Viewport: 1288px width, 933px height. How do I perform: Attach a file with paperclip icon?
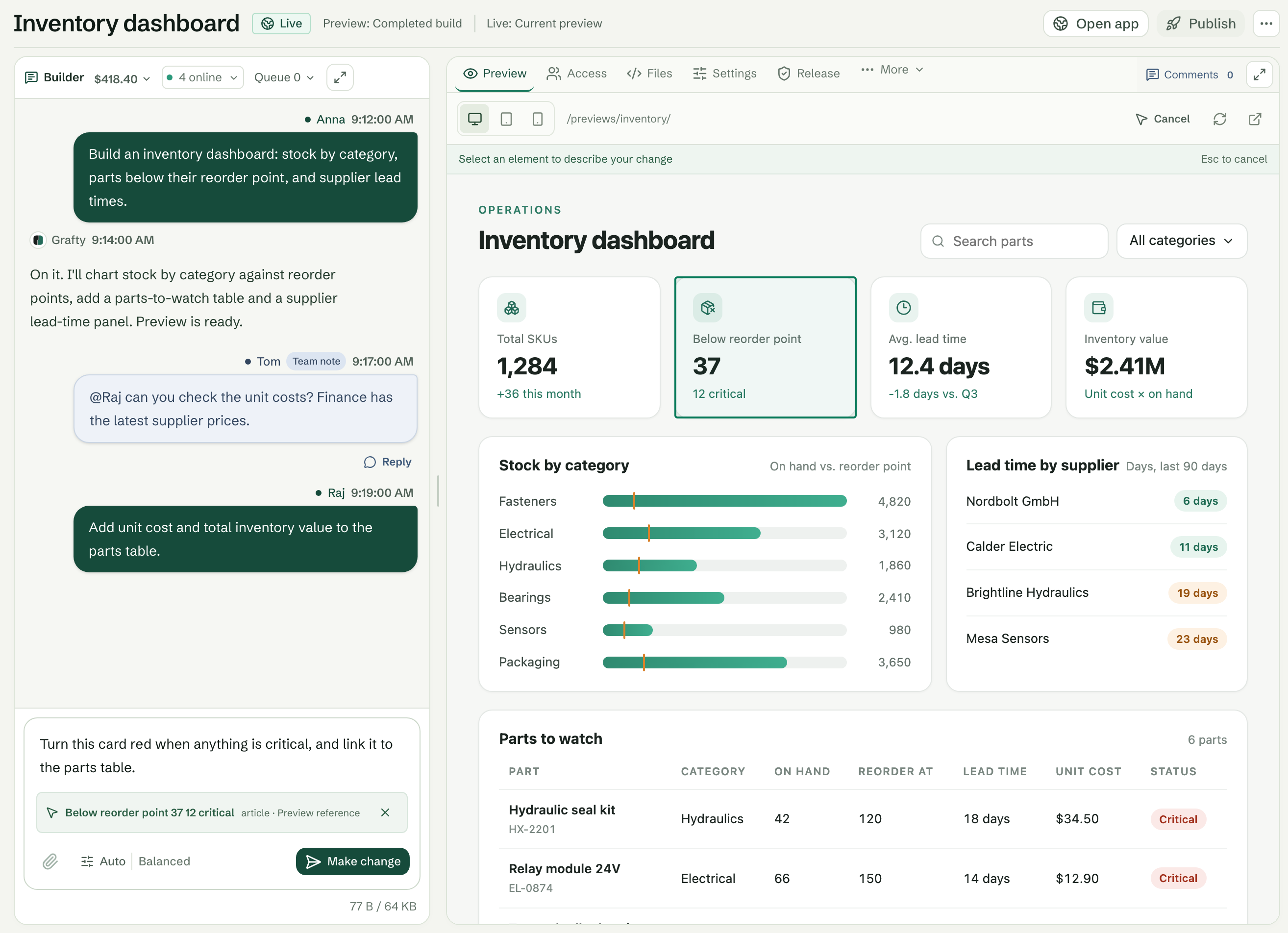click(50, 861)
